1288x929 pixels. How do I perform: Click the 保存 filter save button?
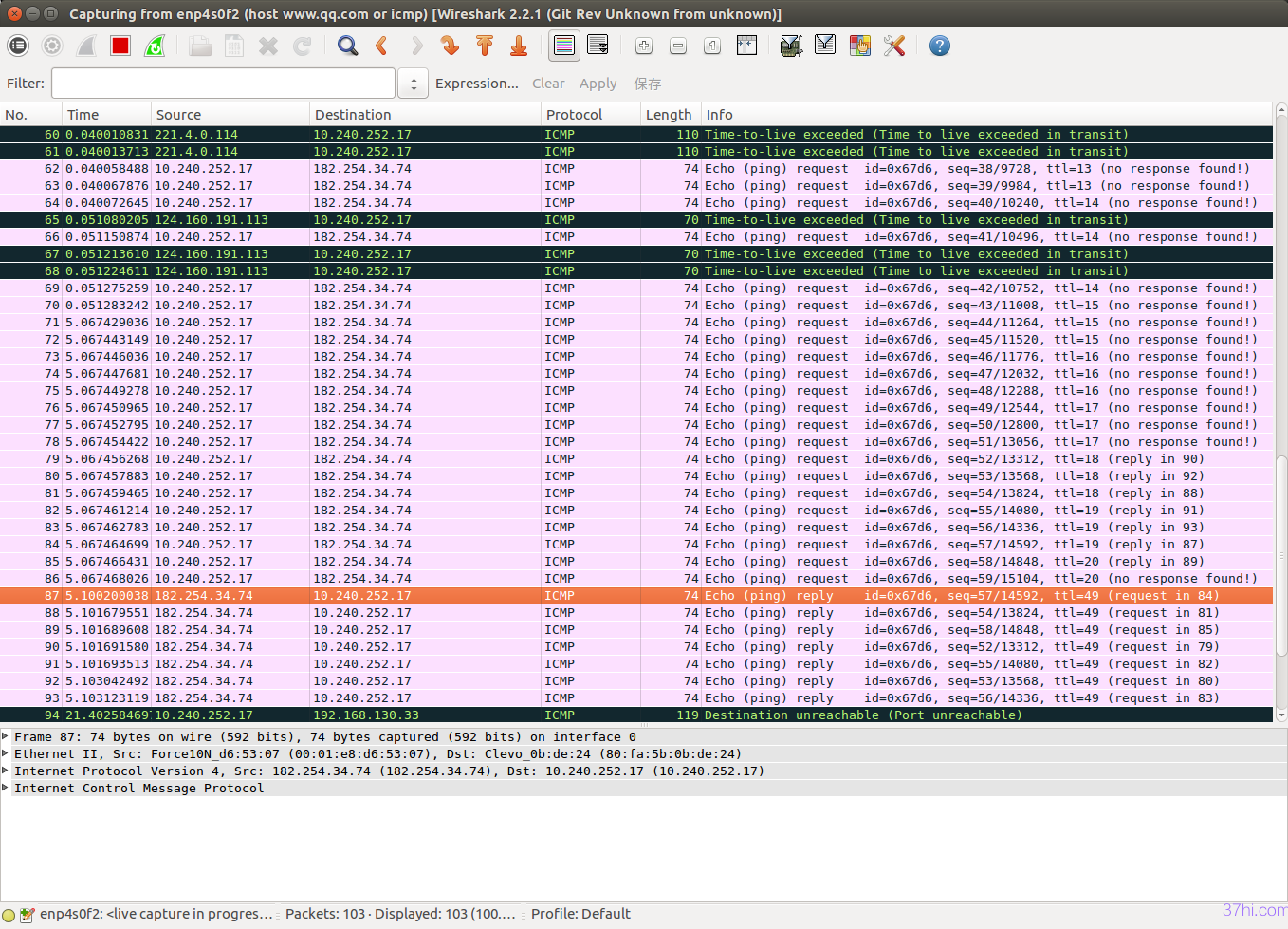[648, 84]
